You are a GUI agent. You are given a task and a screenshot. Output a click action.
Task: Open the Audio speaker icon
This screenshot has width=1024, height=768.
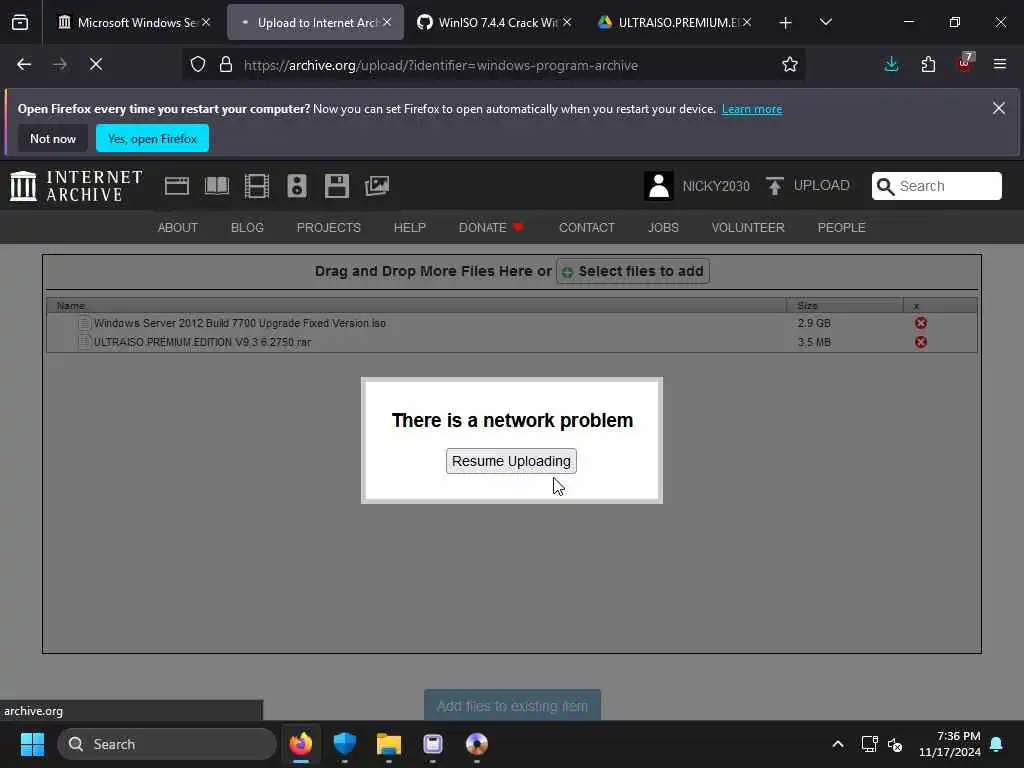coord(296,186)
